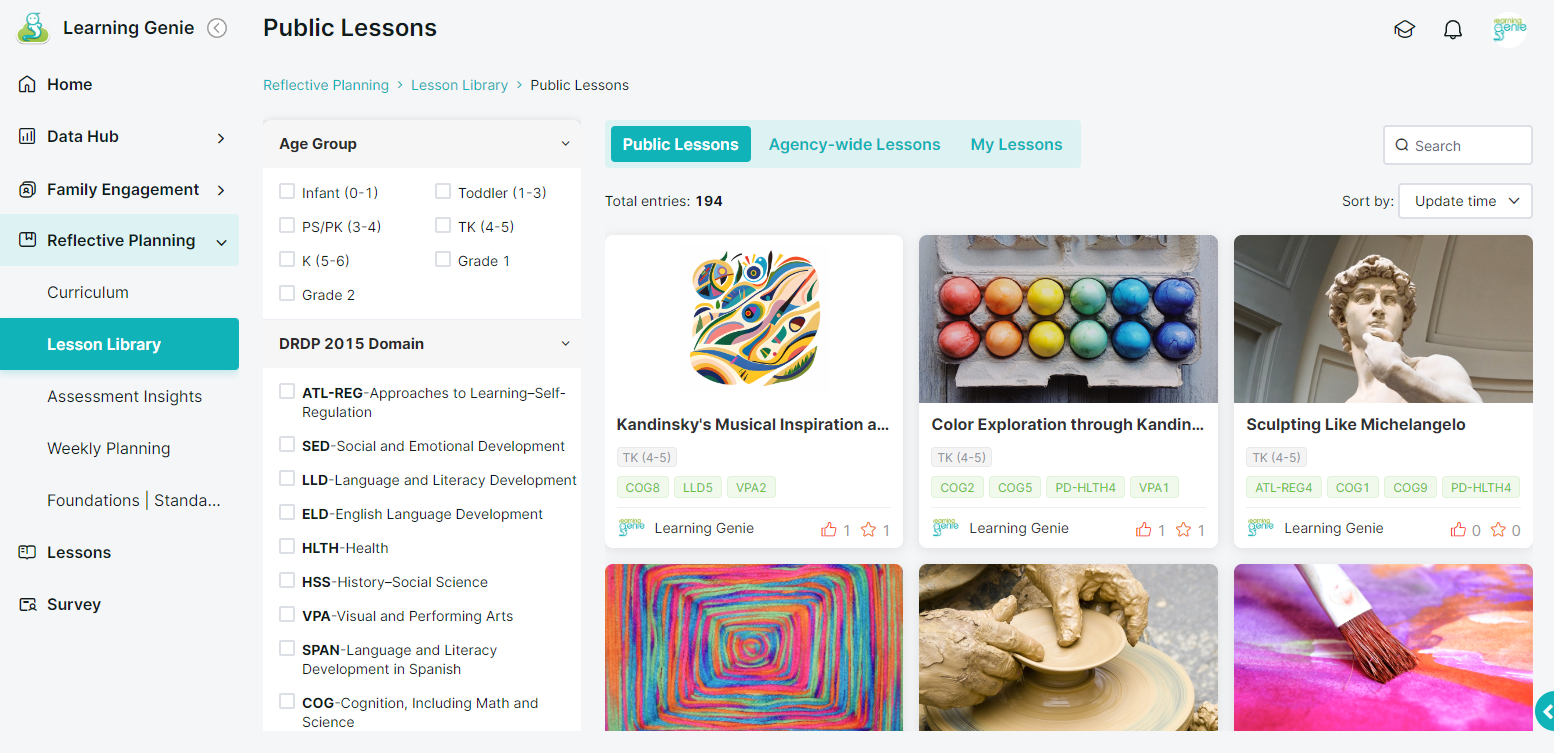
Task: Switch to the My Lessons tab
Action: click(x=1016, y=144)
